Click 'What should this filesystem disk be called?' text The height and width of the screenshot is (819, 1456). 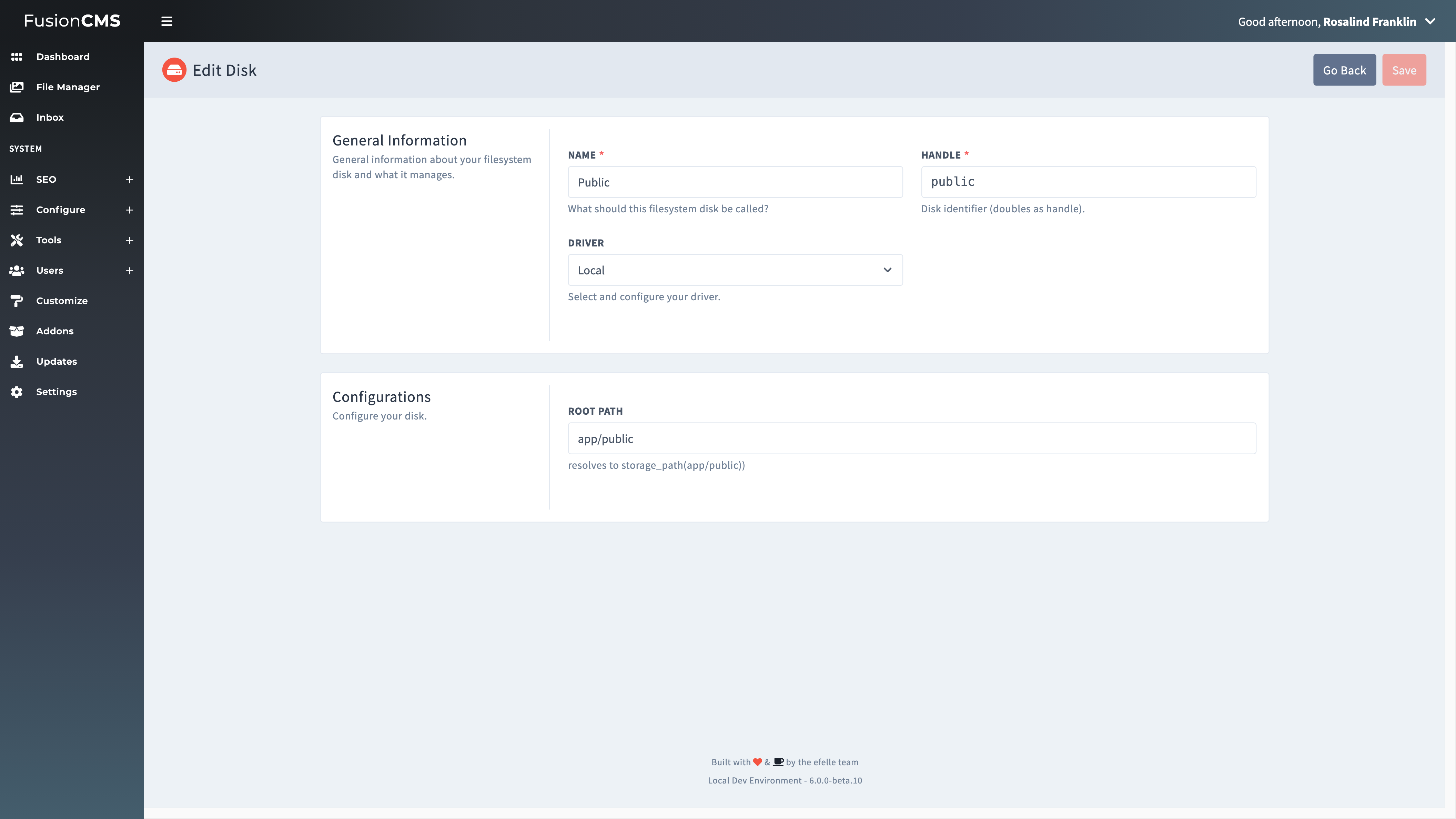pyautogui.click(x=668, y=209)
